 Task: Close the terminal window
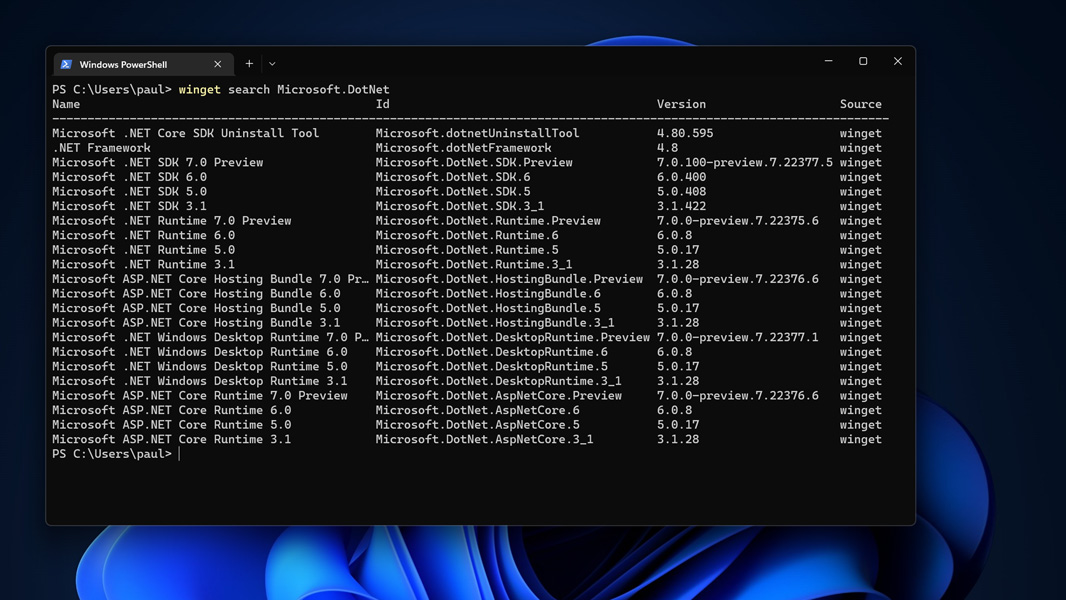point(898,62)
